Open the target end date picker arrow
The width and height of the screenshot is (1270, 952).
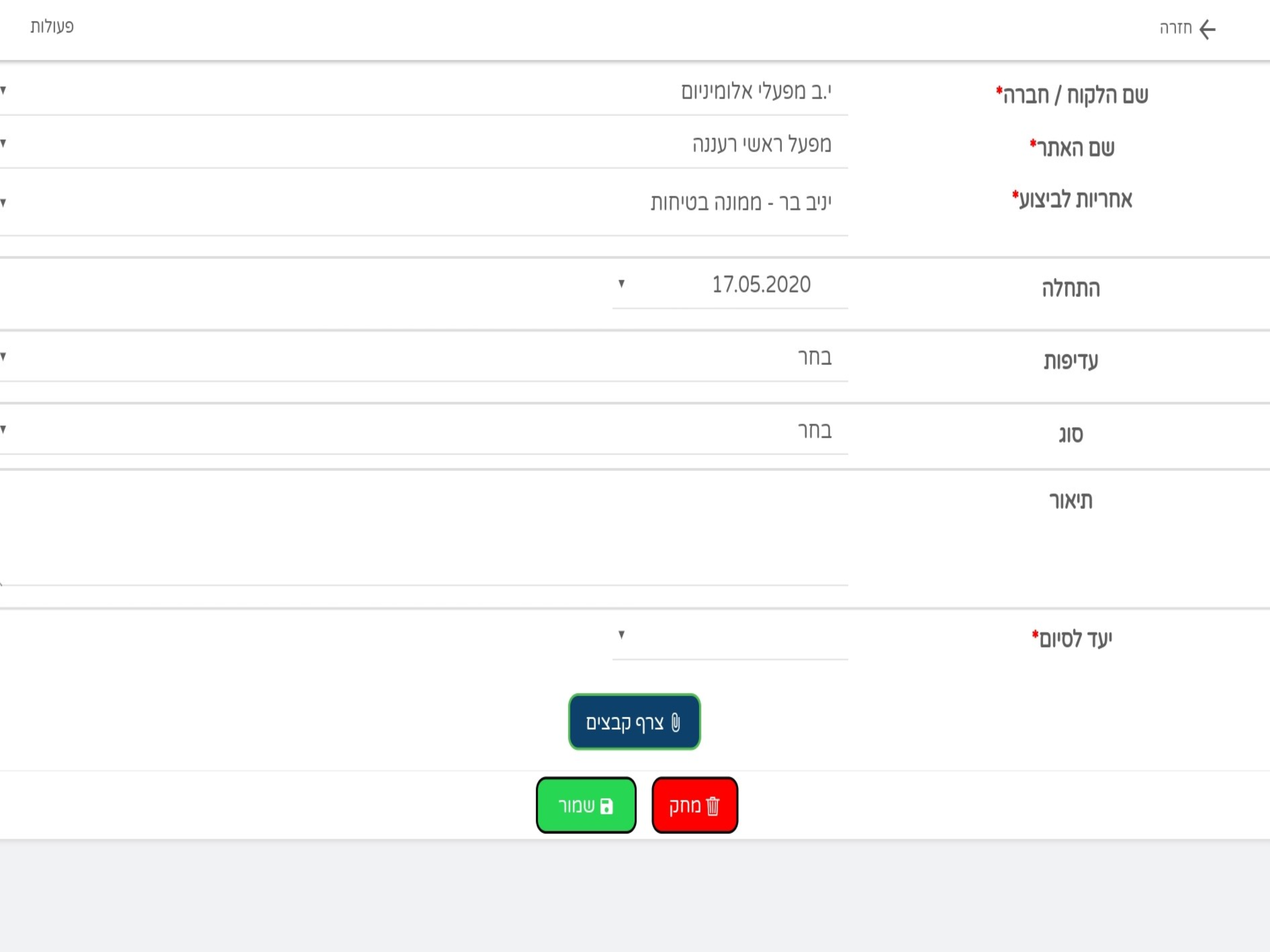(x=621, y=635)
